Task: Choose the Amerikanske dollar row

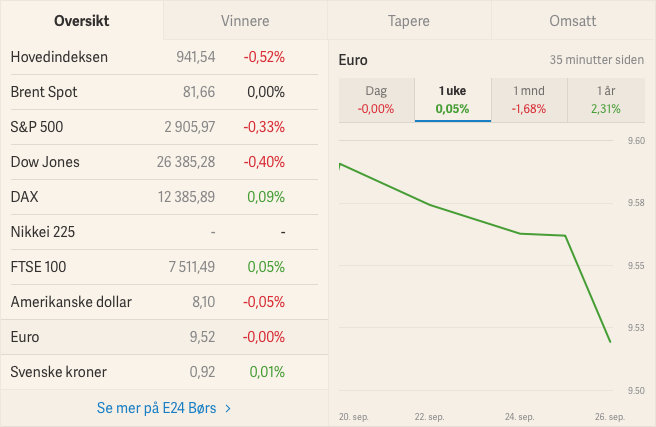Action: click(164, 302)
